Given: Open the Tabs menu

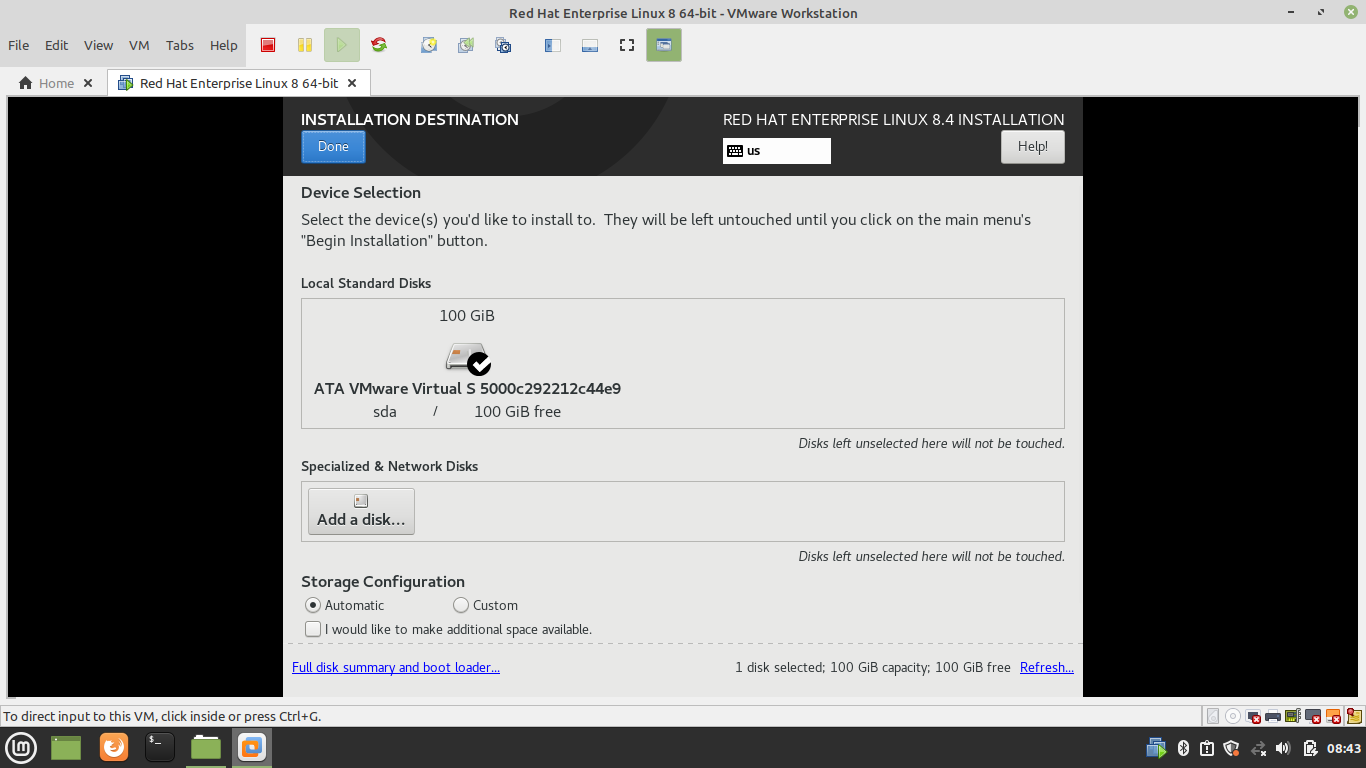Looking at the screenshot, I should pyautogui.click(x=180, y=45).
